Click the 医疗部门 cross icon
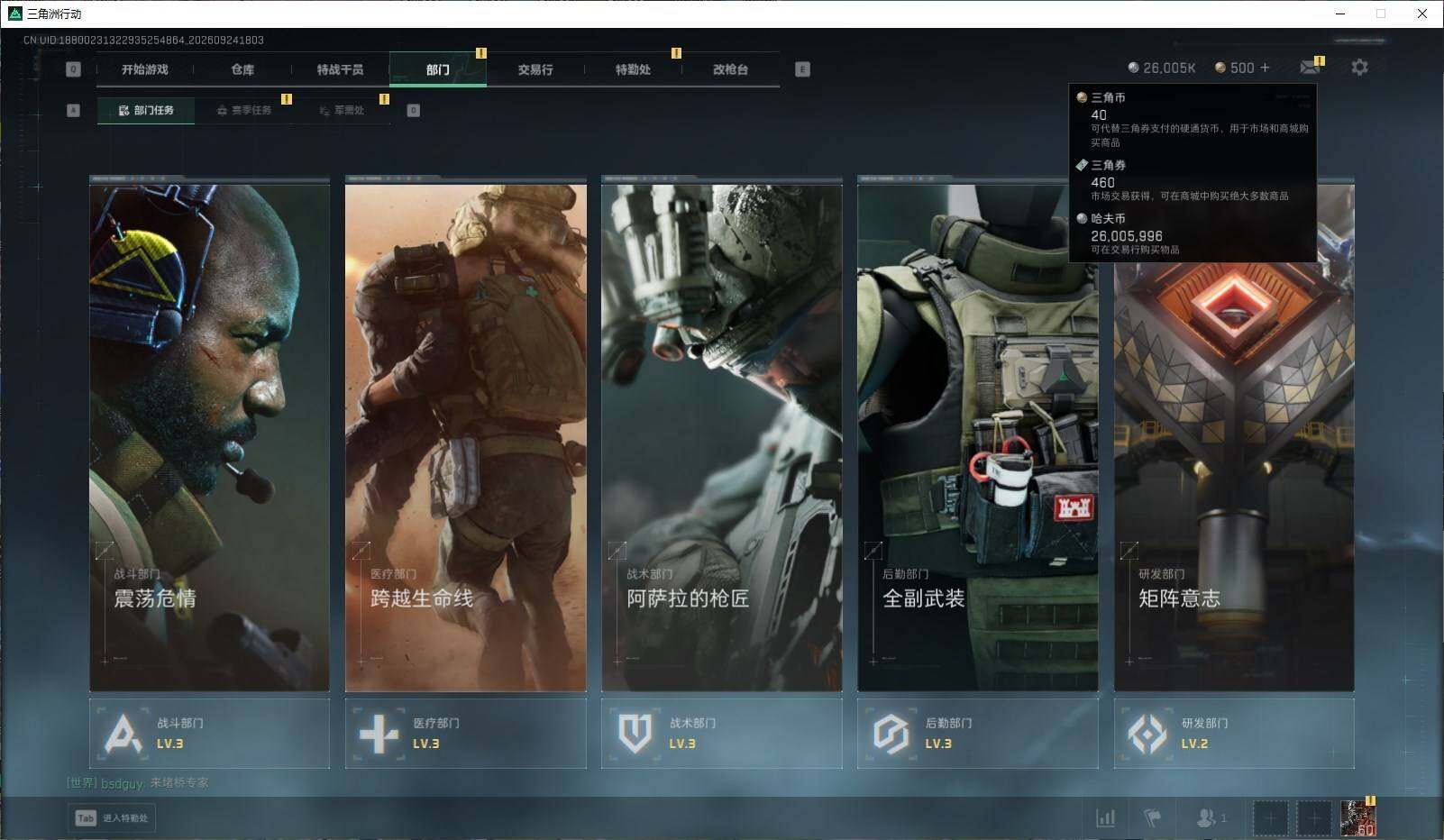The image size is (1444, 840). click(x=379, y=734)
